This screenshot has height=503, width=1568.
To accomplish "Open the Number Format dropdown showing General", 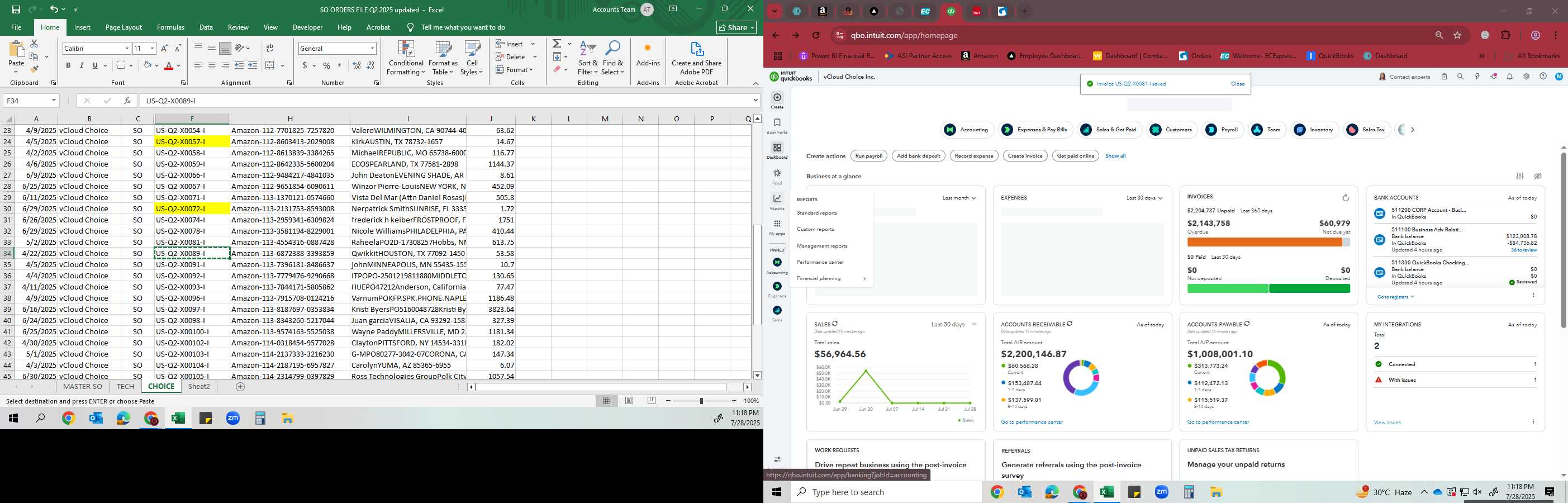I will tap(372, 48).
